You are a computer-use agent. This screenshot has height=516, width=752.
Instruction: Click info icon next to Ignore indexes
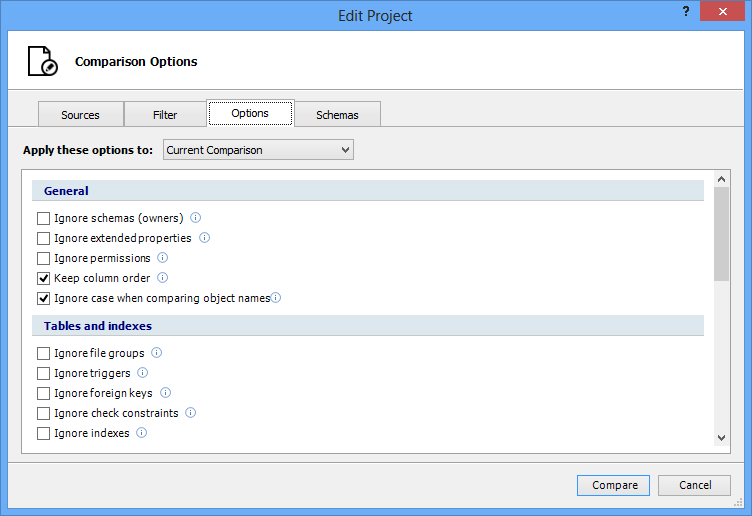tap(142, 433)
